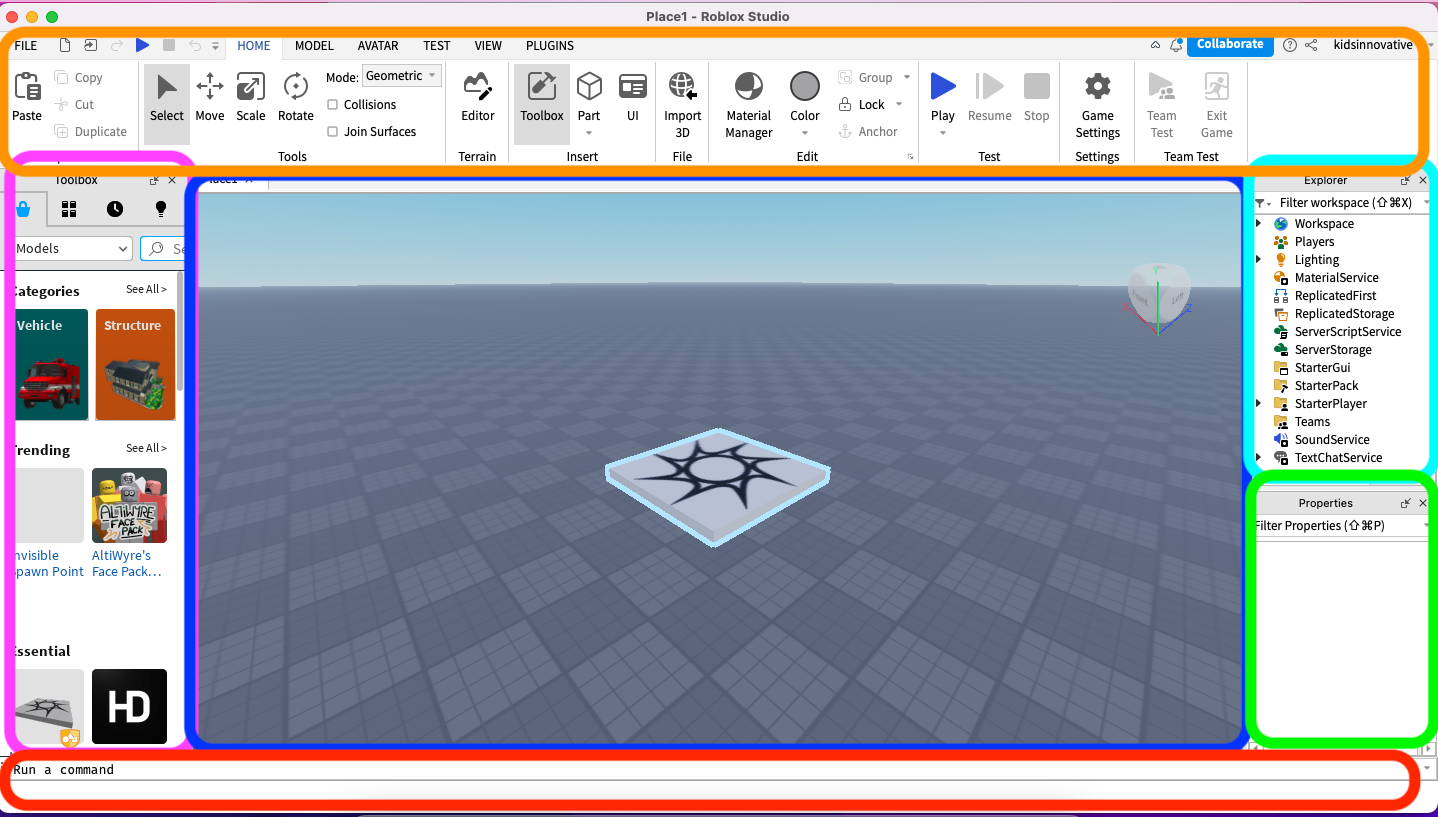Screen dimensions: 1438x817
Task: Click the Copy button
Action: (x=79, y=78)
